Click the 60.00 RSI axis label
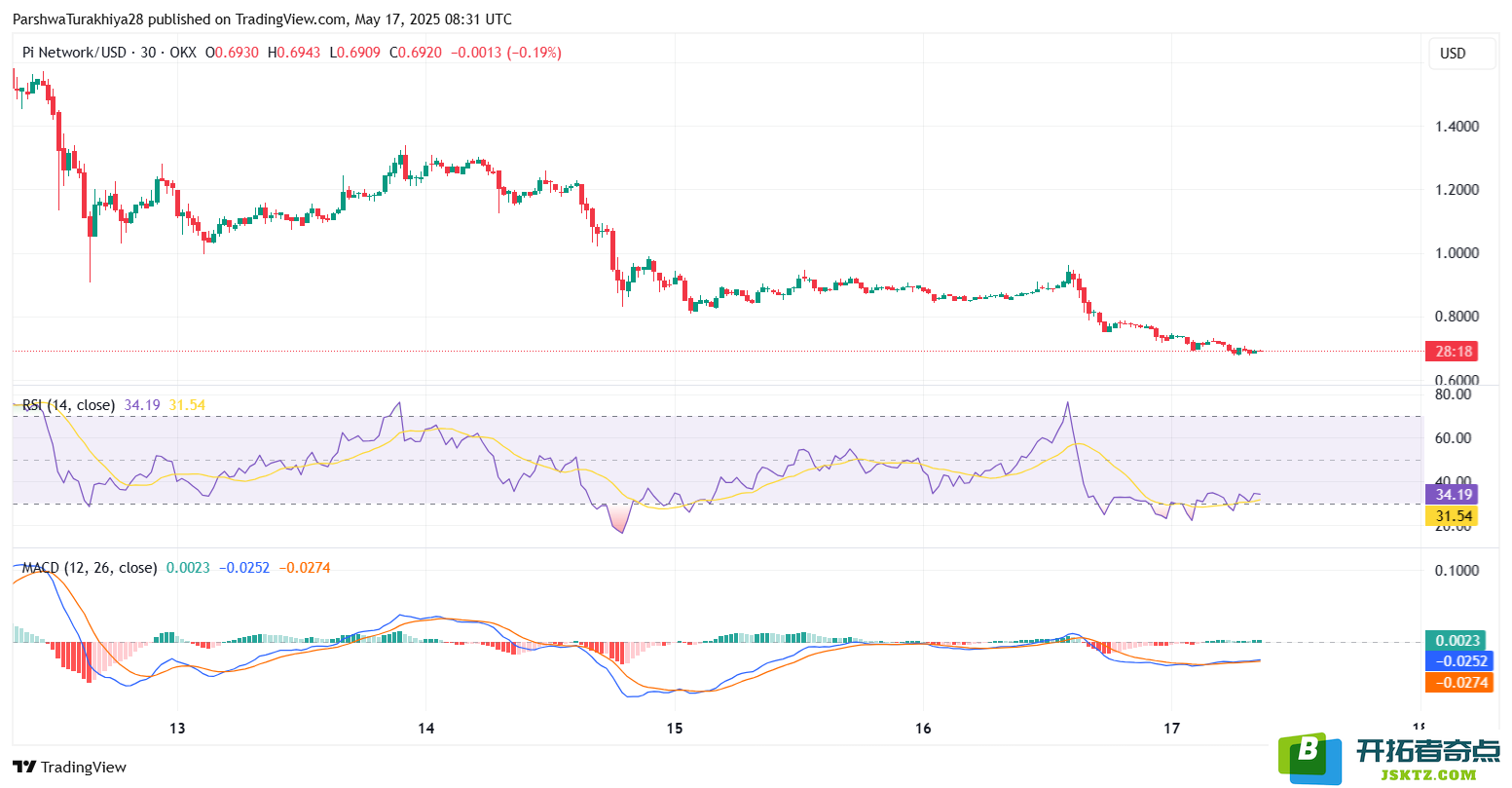 pos(1453,438)
